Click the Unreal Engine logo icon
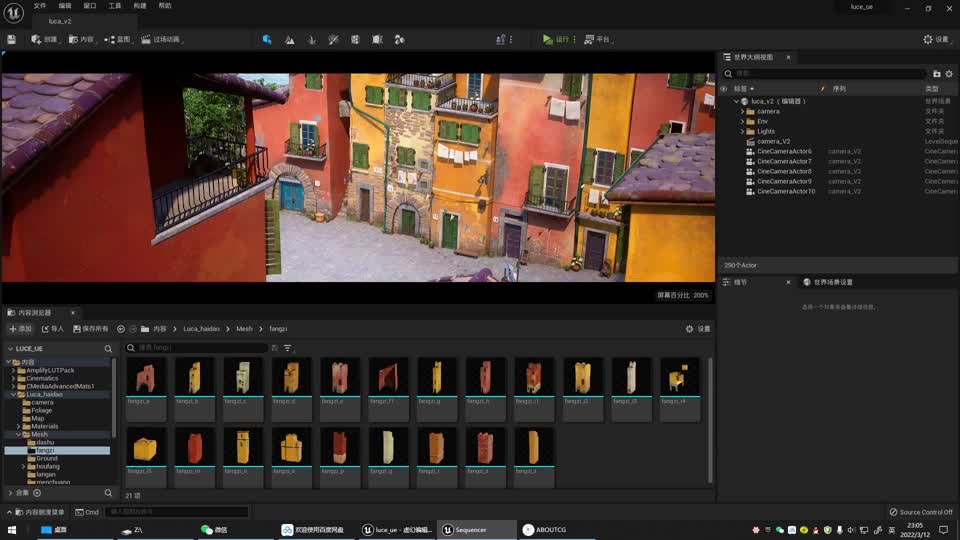The width and height of the screenshot is (960, 540). tap(13, 12)
